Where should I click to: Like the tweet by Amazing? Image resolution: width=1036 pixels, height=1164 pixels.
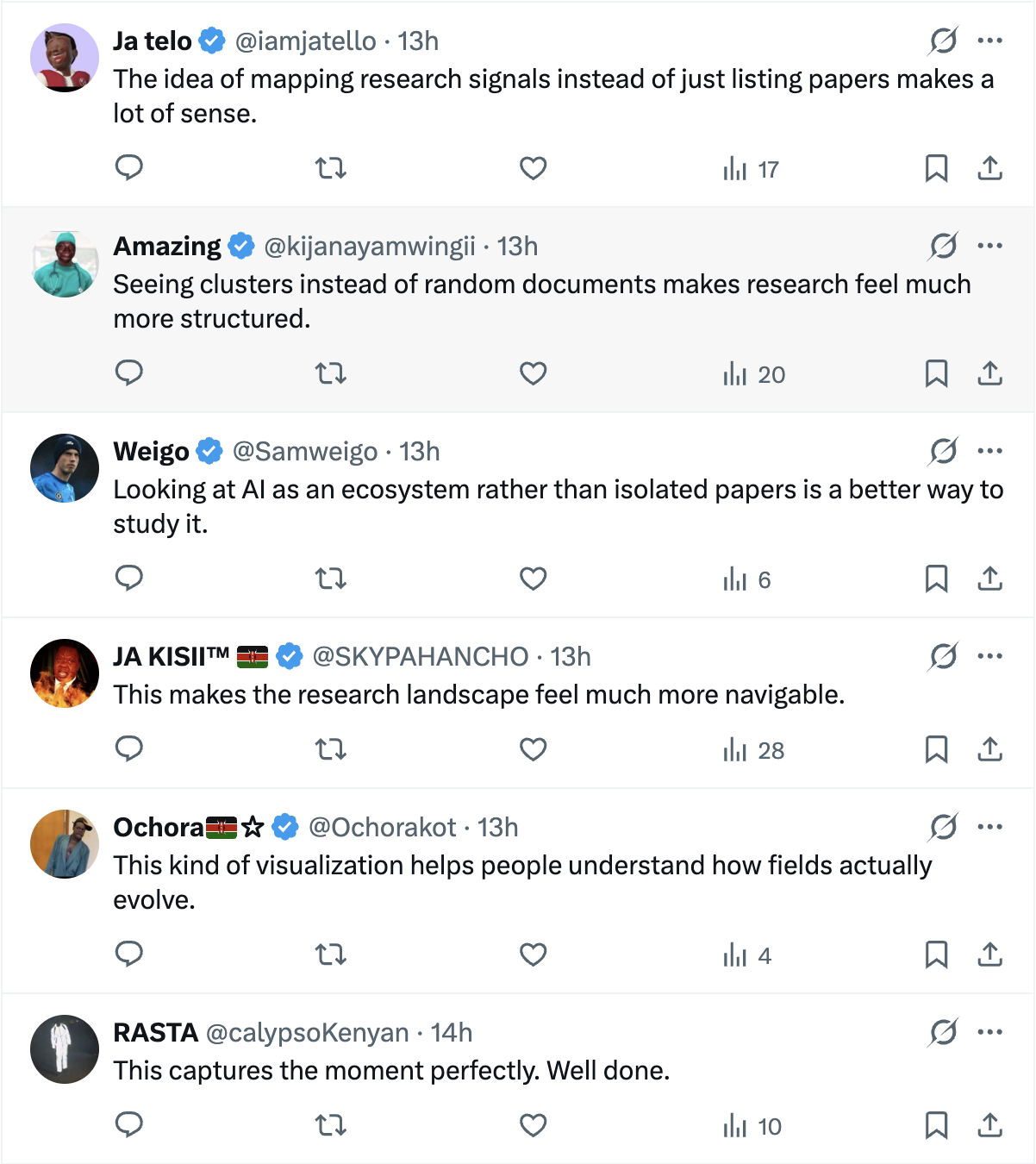(x=534, y=373)
